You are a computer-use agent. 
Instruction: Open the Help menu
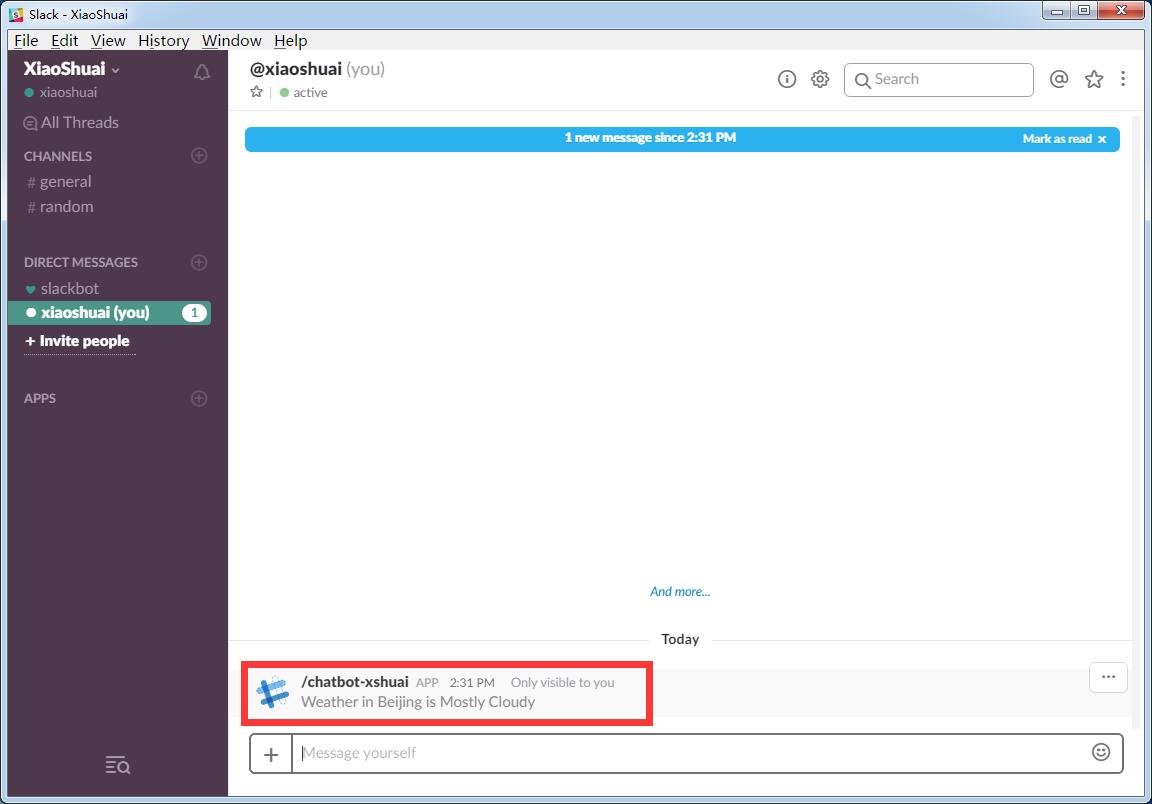(291, 40)
